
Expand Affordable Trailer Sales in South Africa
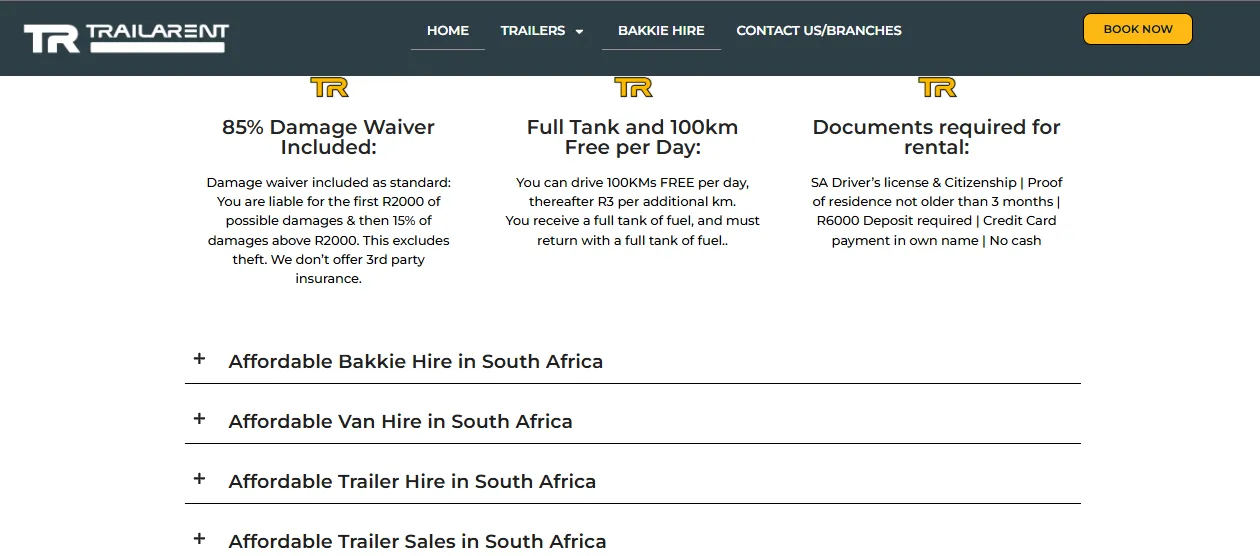click(x=417, y=542)
